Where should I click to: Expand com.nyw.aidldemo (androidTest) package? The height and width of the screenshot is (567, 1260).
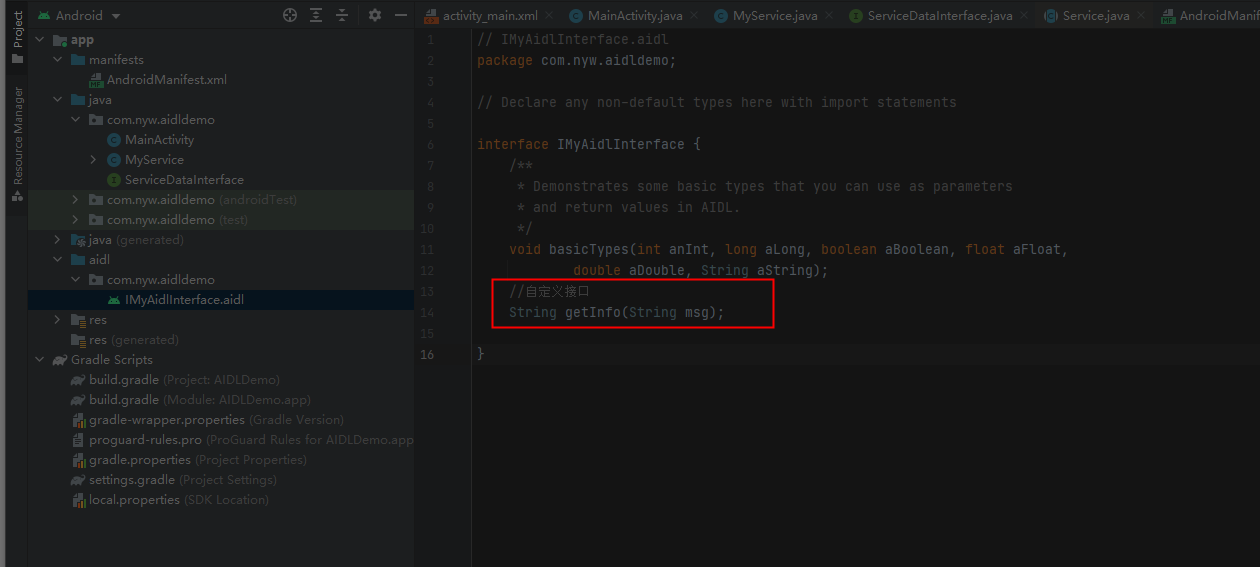(x=76, y=200)
